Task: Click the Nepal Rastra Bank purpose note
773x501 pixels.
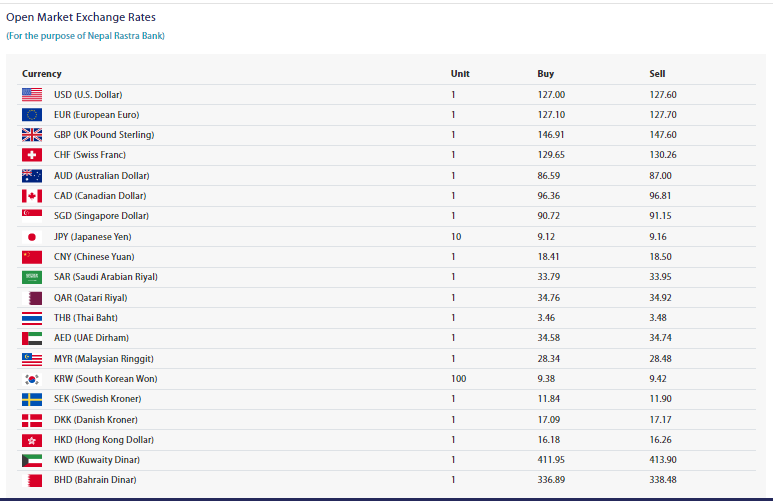Action: [86, 36]
